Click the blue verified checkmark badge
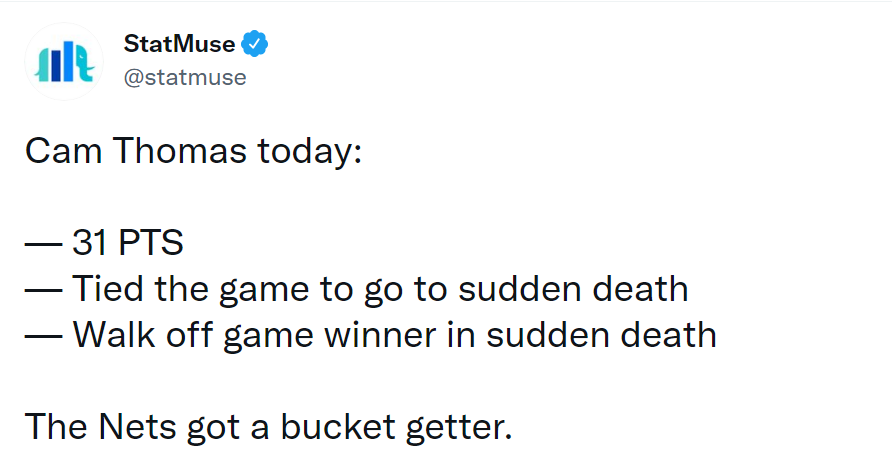The image size is (892, 464). click(x=254, y=44)
